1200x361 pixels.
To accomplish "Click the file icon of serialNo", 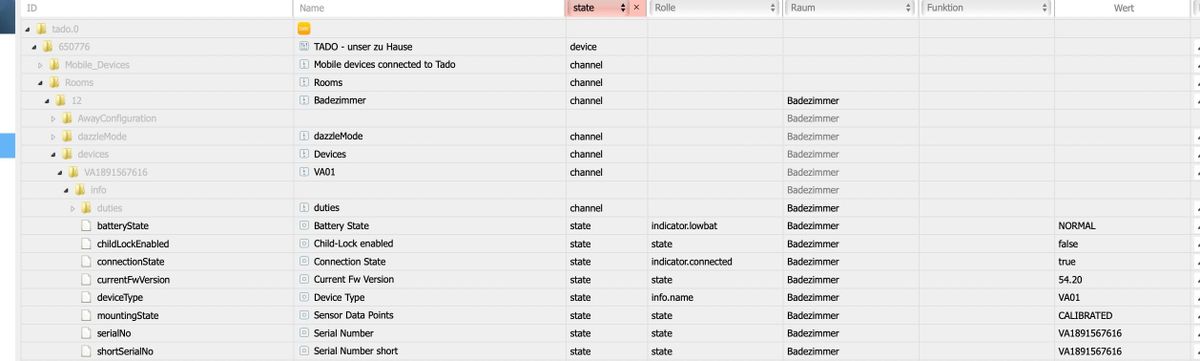I will pos(87,334).
